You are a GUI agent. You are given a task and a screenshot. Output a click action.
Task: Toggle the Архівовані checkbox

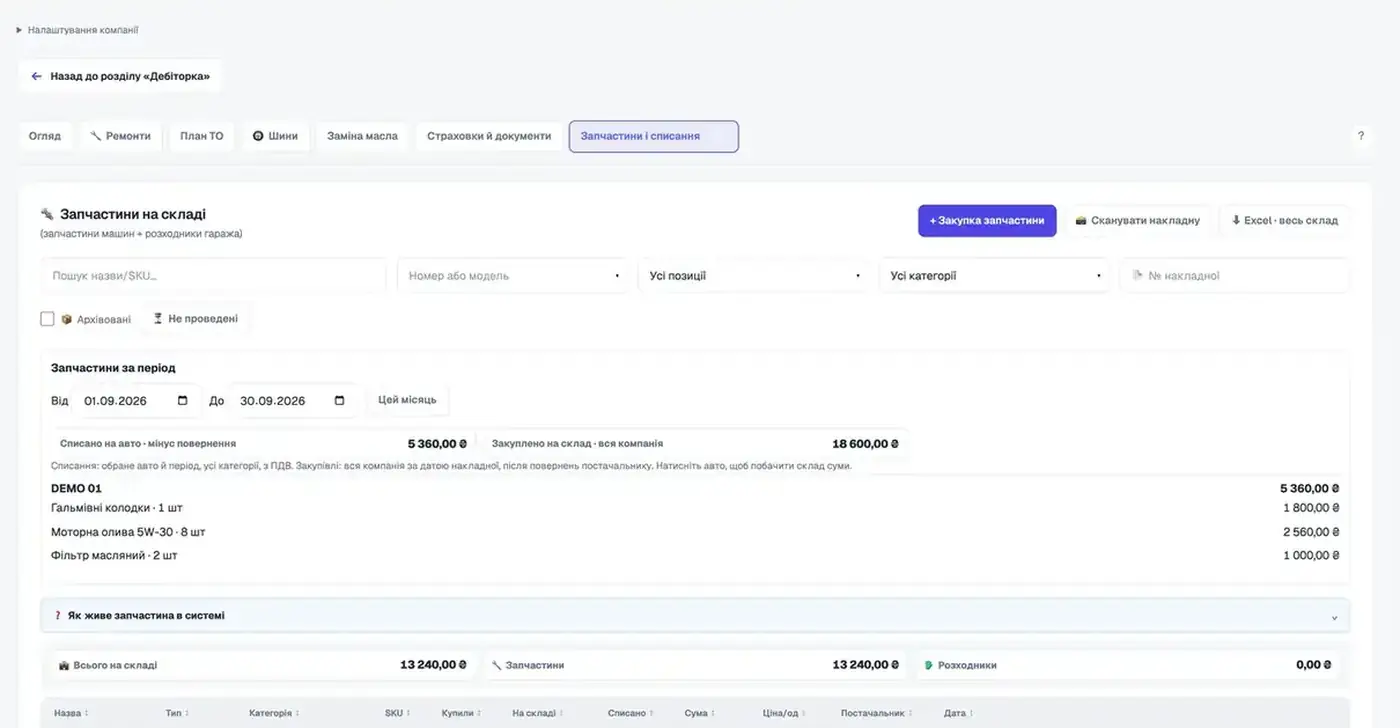click(x=47, y=319)
